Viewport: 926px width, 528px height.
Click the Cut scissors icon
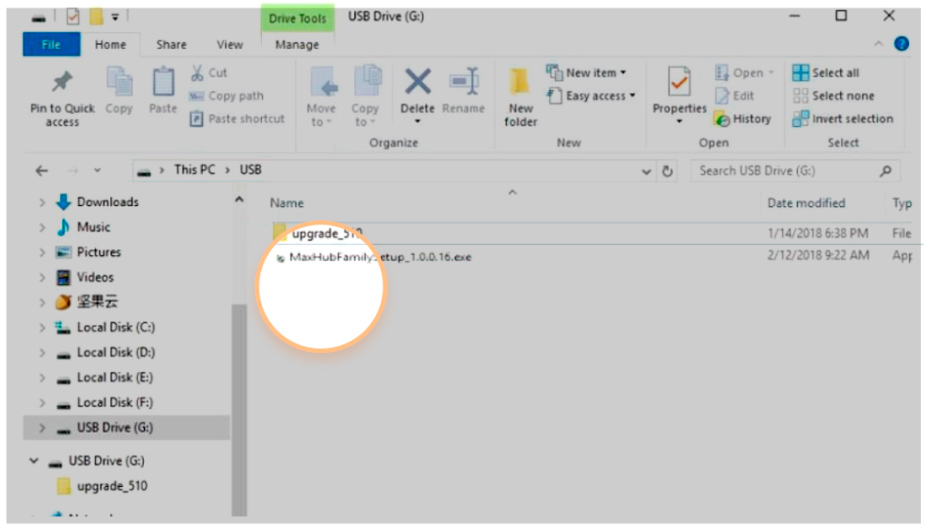point(197,73)
